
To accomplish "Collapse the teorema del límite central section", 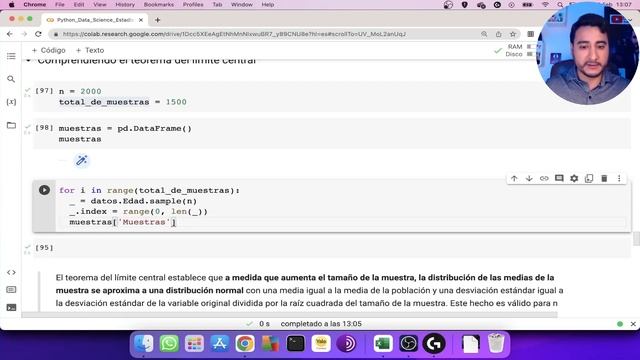I will click(x=28, y=61).
